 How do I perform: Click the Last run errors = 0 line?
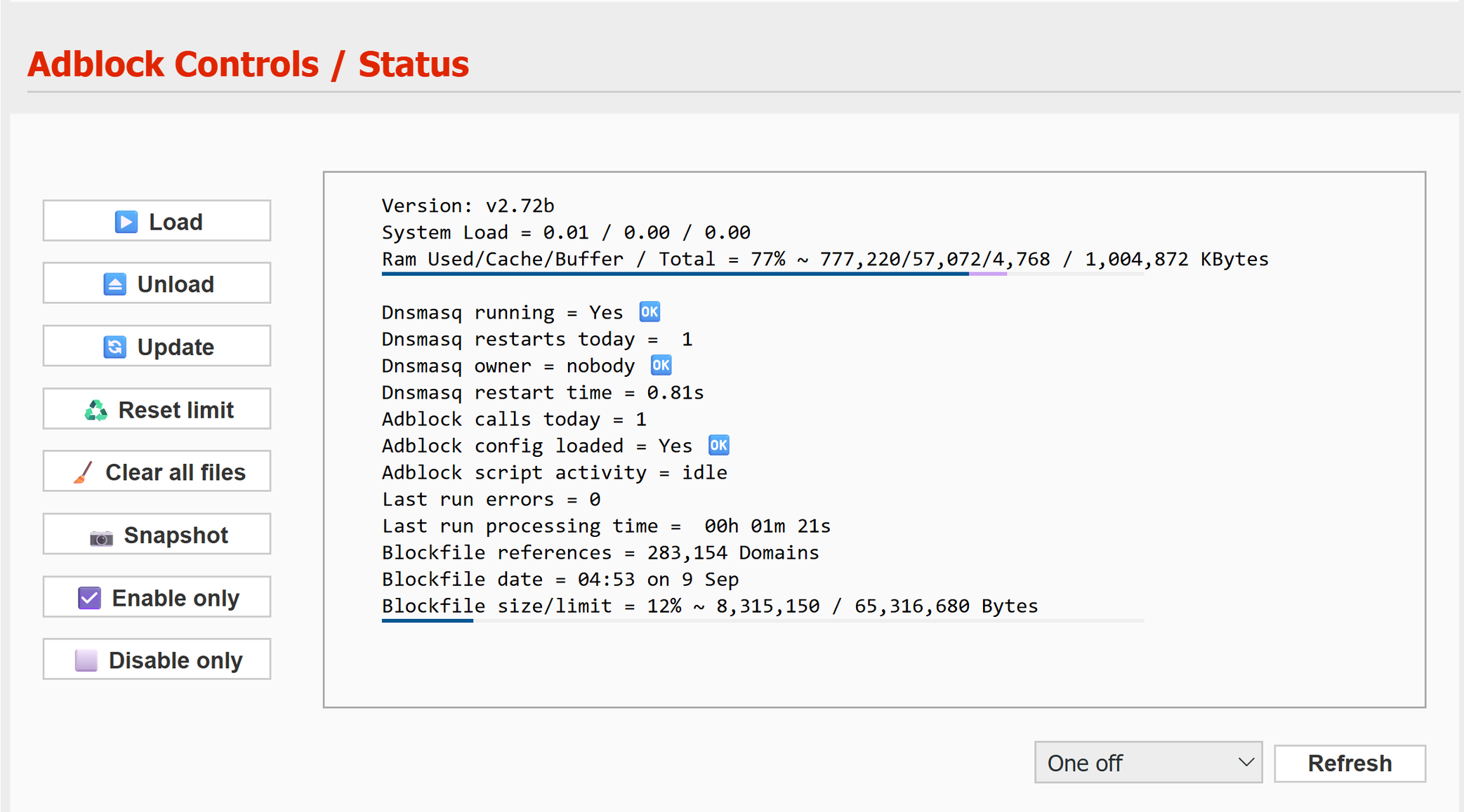pos(491,499)
